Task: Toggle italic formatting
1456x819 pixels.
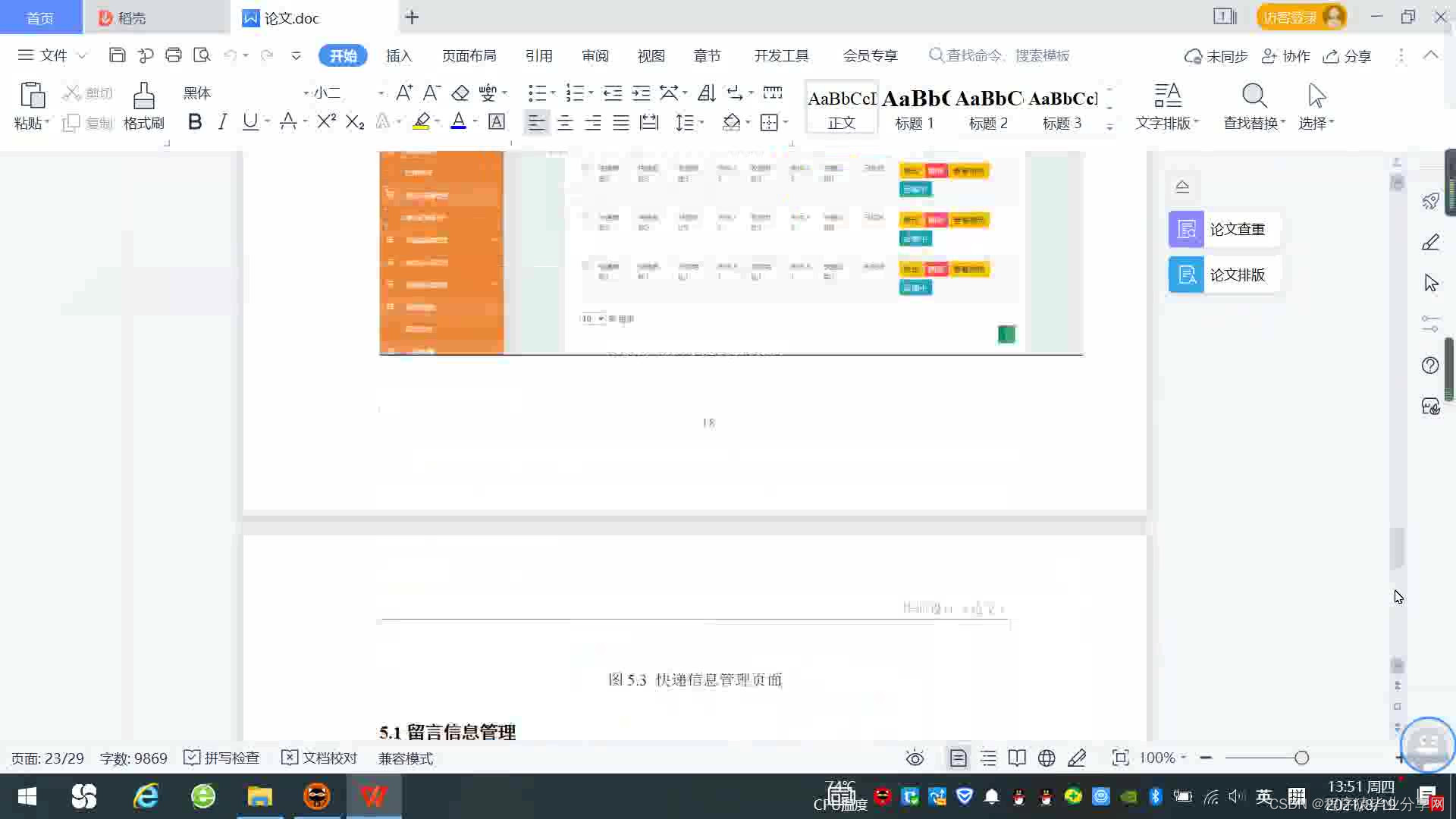Action: point(222,122)
